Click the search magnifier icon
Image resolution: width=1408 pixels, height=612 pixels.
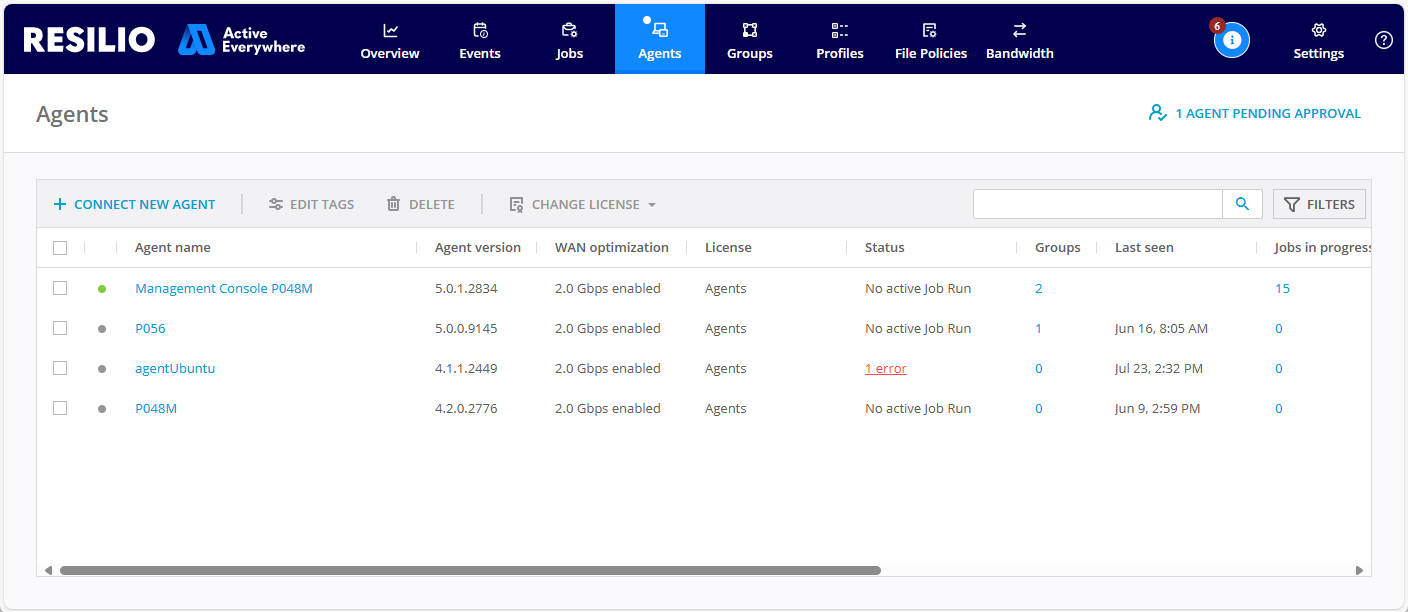tap(1242, 204)
